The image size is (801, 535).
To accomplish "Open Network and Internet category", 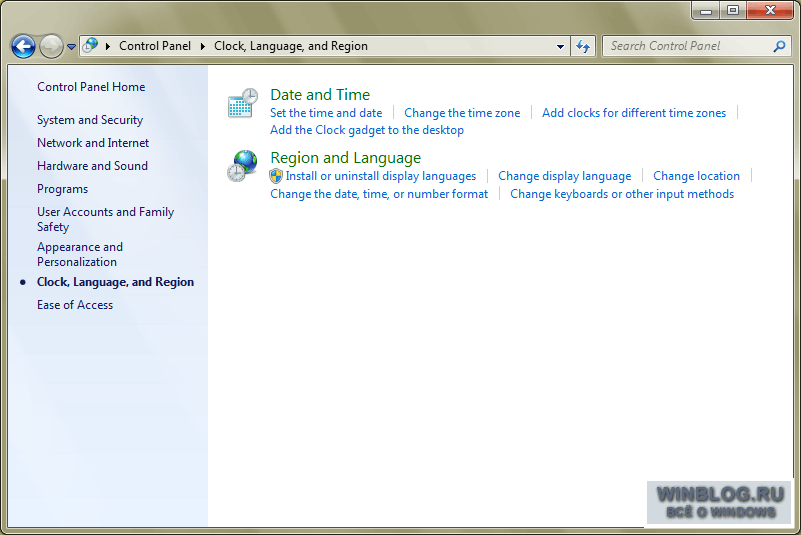I will 93,143.
